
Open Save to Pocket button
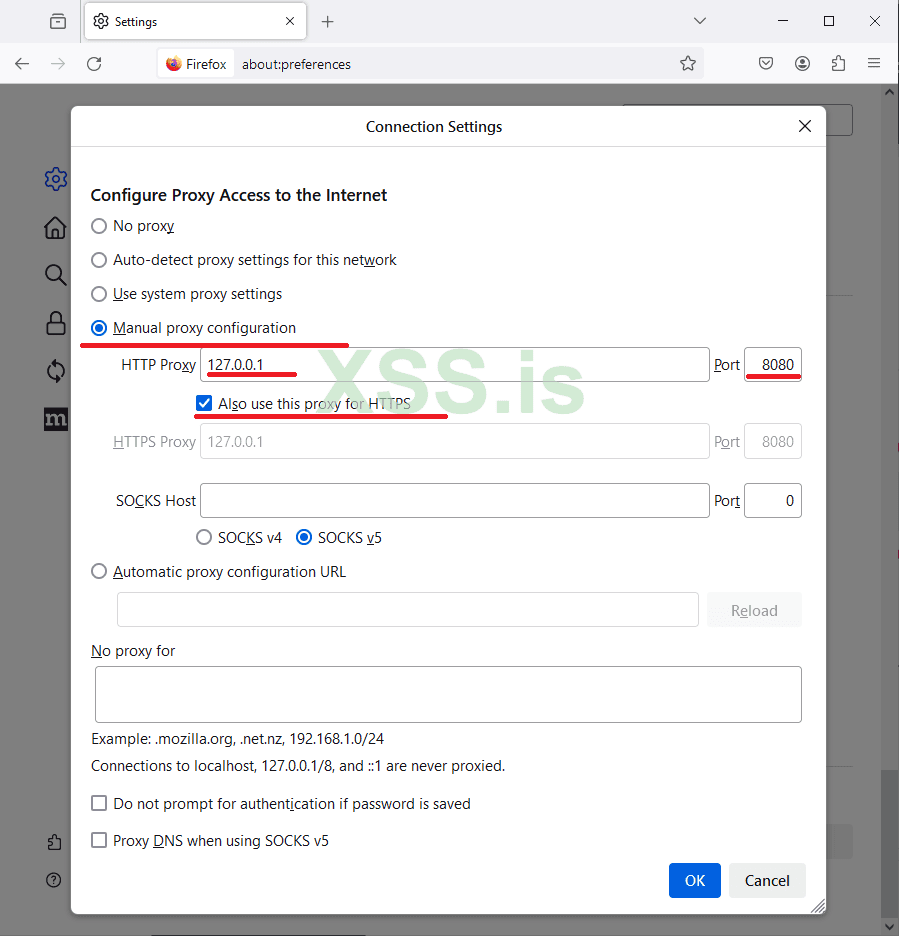766,63
